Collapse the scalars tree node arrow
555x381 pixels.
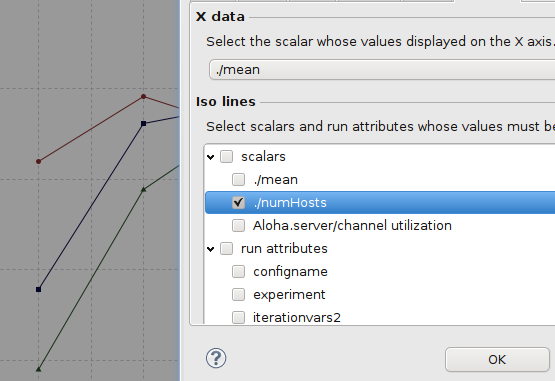pos(211,157)
